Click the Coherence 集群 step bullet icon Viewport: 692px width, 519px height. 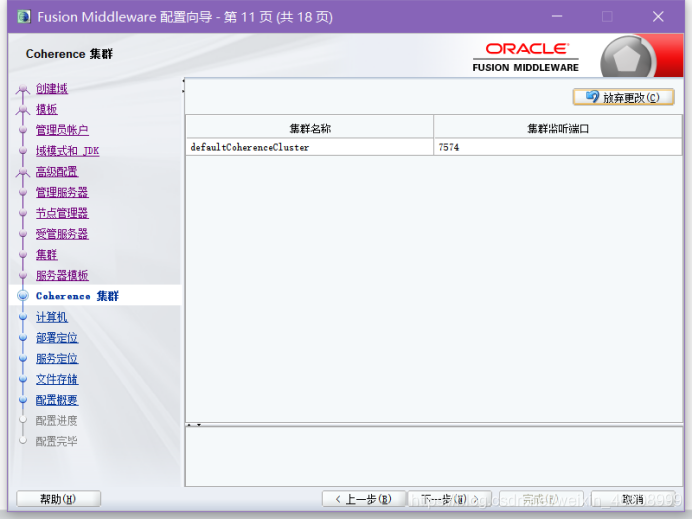(x=23, y=296)
